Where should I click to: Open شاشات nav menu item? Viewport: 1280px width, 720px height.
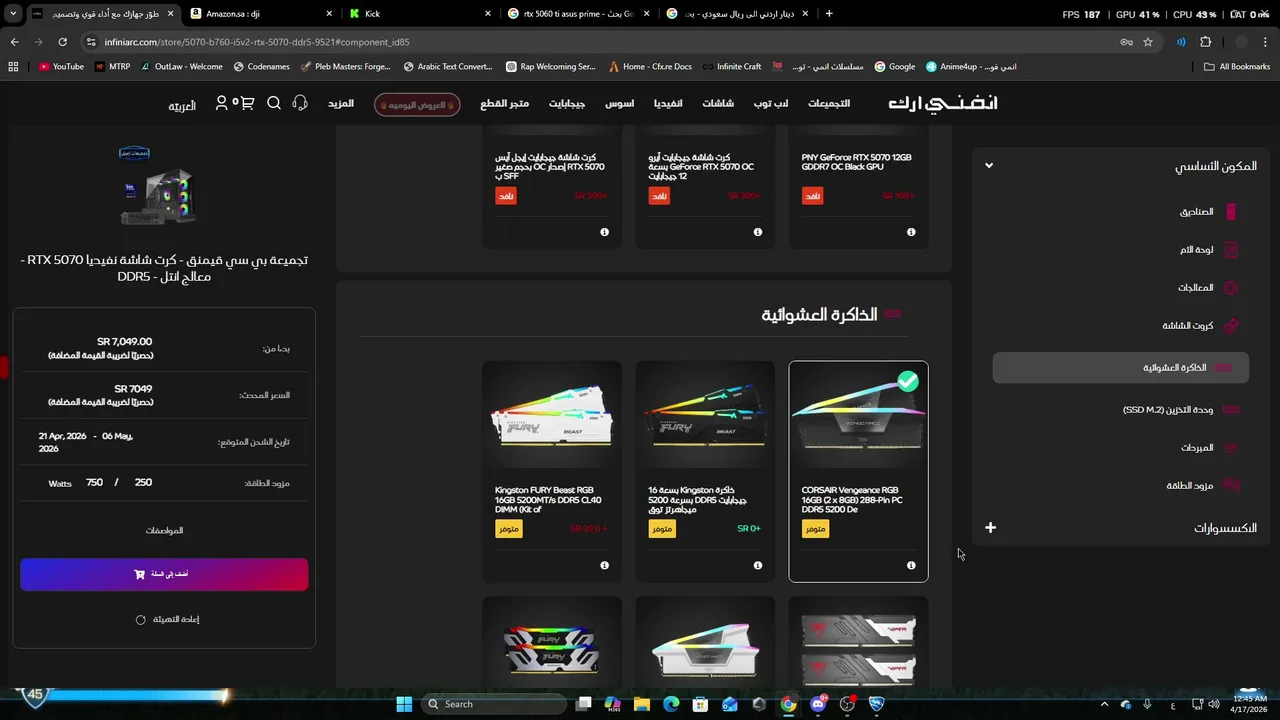tap(718, 104)
